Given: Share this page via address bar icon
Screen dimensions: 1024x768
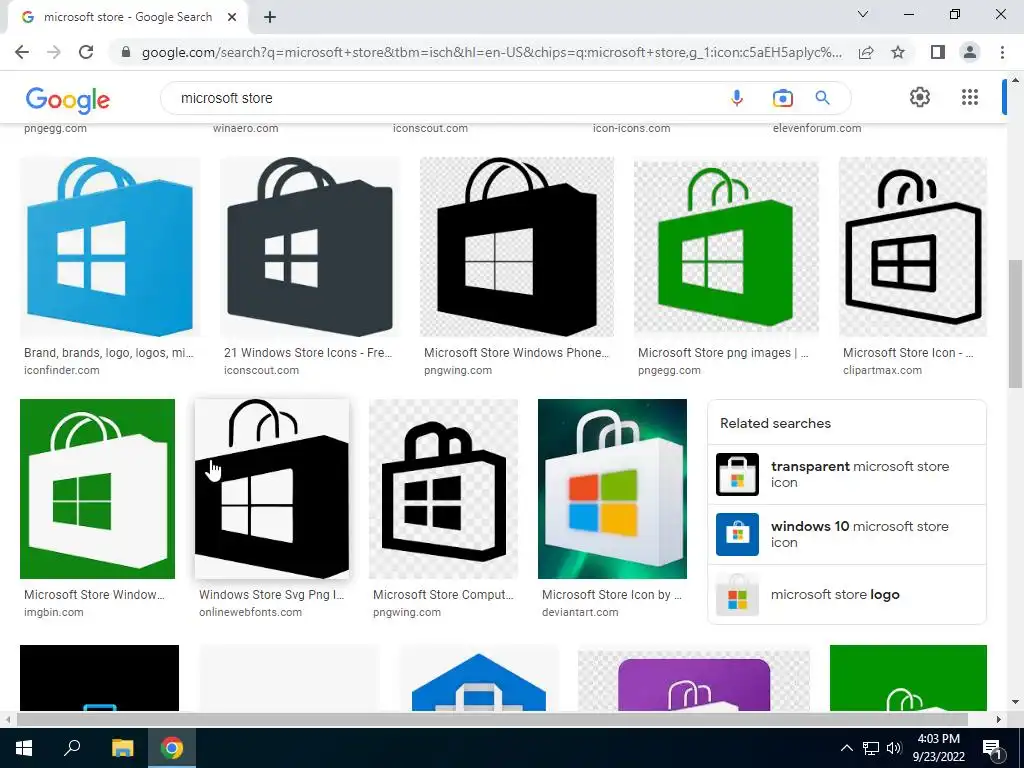Looking at the screenshot, I should tap(866, 52).
